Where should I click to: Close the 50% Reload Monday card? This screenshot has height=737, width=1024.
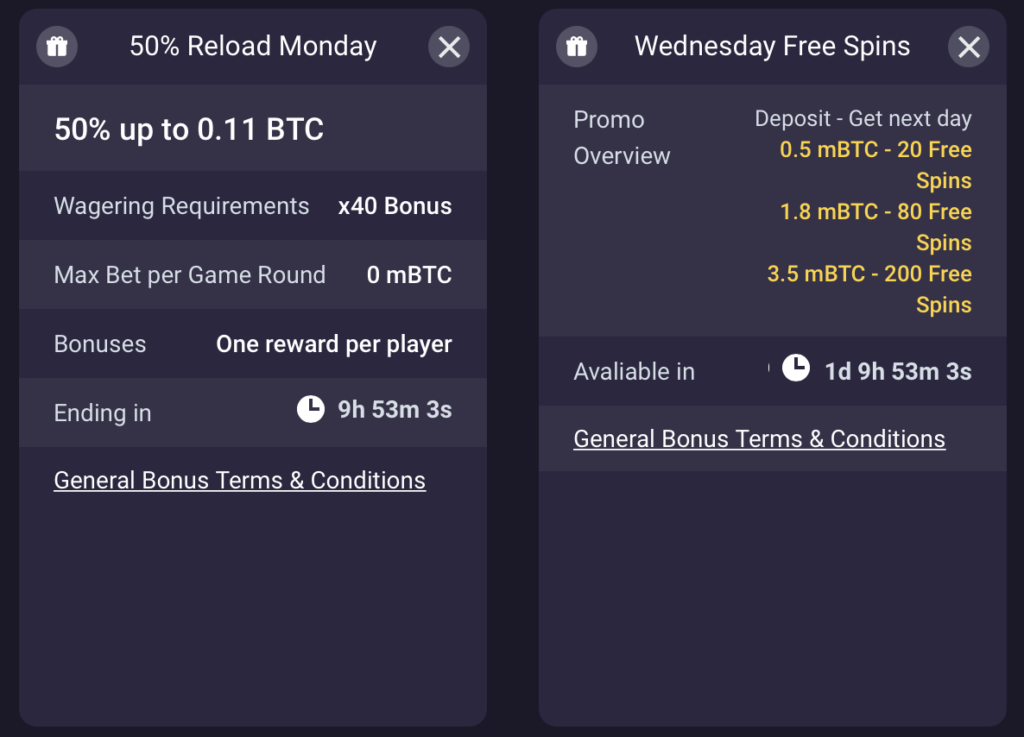449,46
